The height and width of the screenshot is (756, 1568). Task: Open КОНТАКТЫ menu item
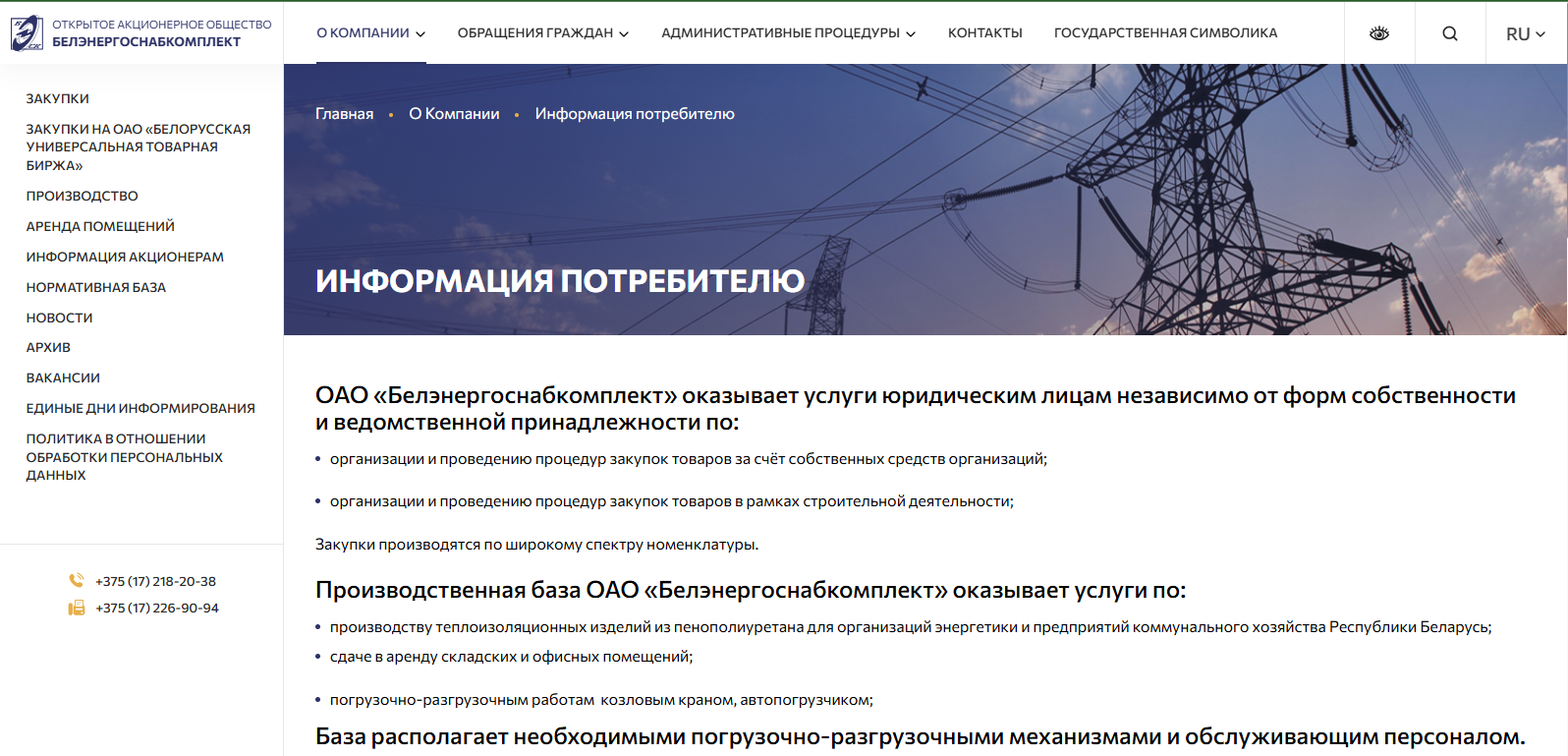click(x=985, y=32)
